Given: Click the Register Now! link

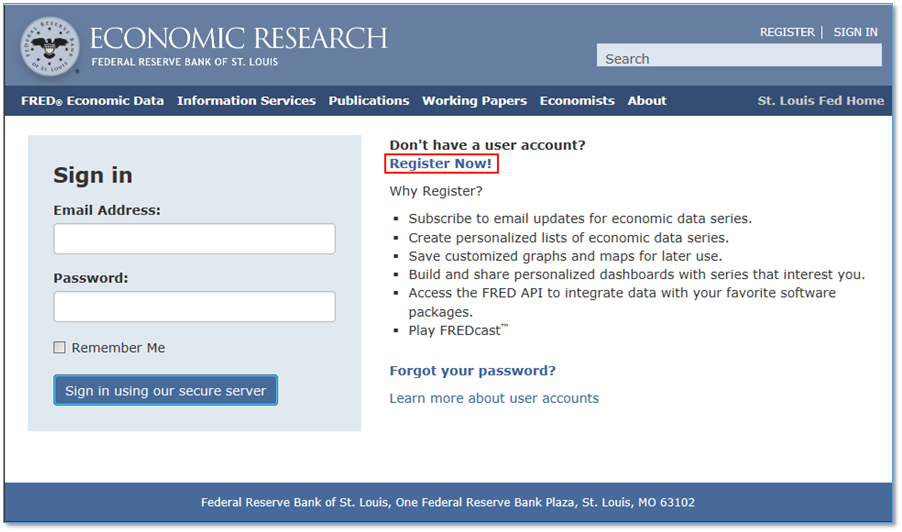Looking at the screenshot, I should [441, 163].
